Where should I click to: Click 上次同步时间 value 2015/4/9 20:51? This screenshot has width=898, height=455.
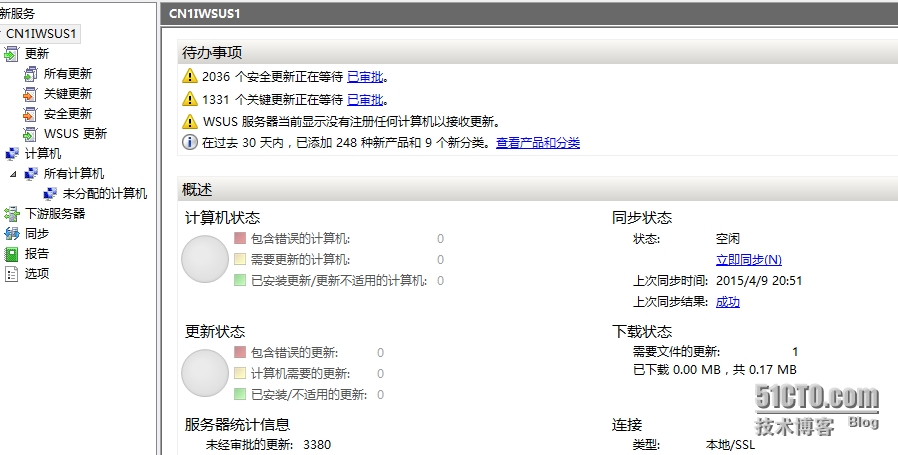[759, 281]
